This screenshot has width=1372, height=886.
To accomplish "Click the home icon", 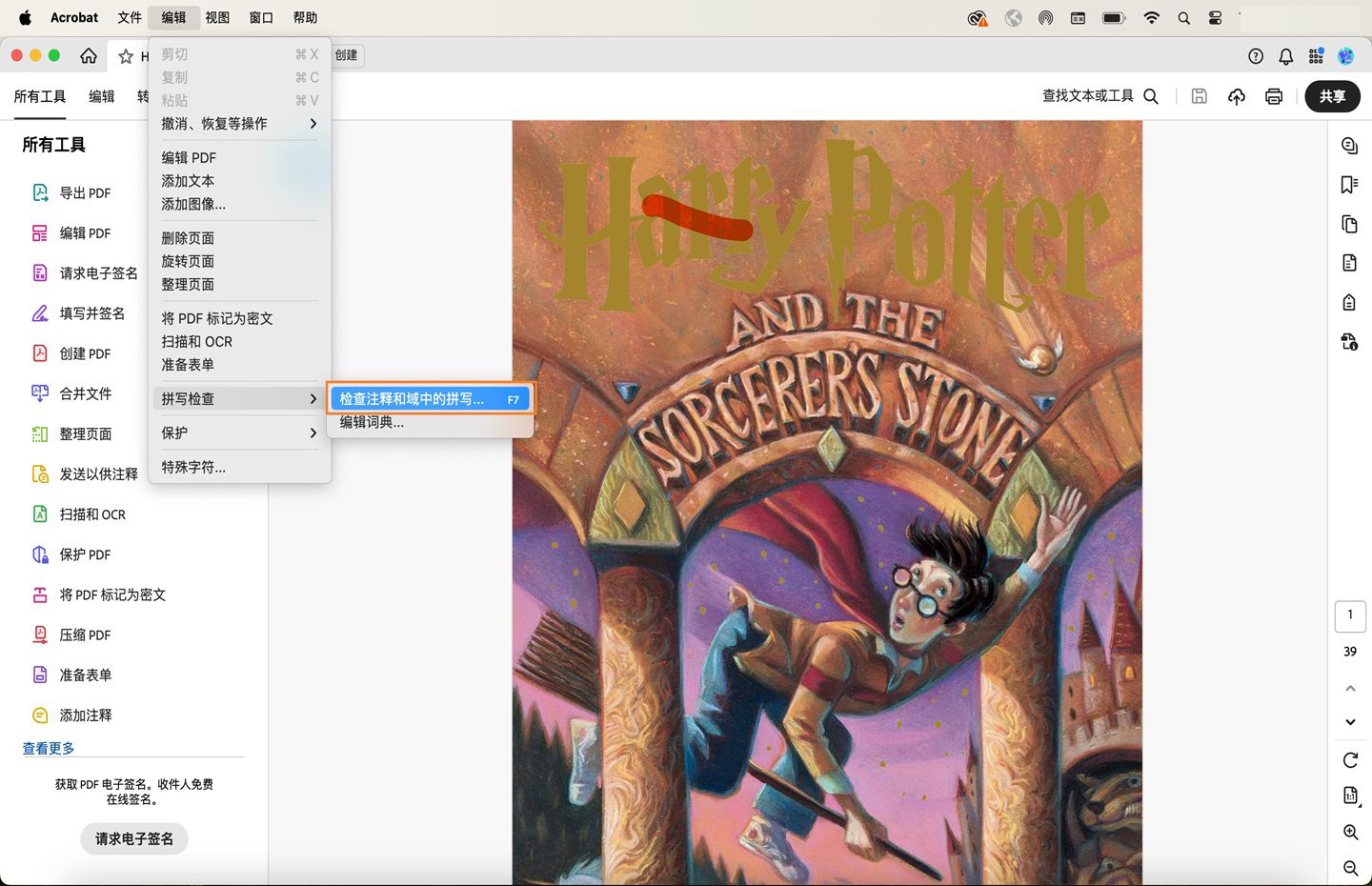I will [89, 56].
